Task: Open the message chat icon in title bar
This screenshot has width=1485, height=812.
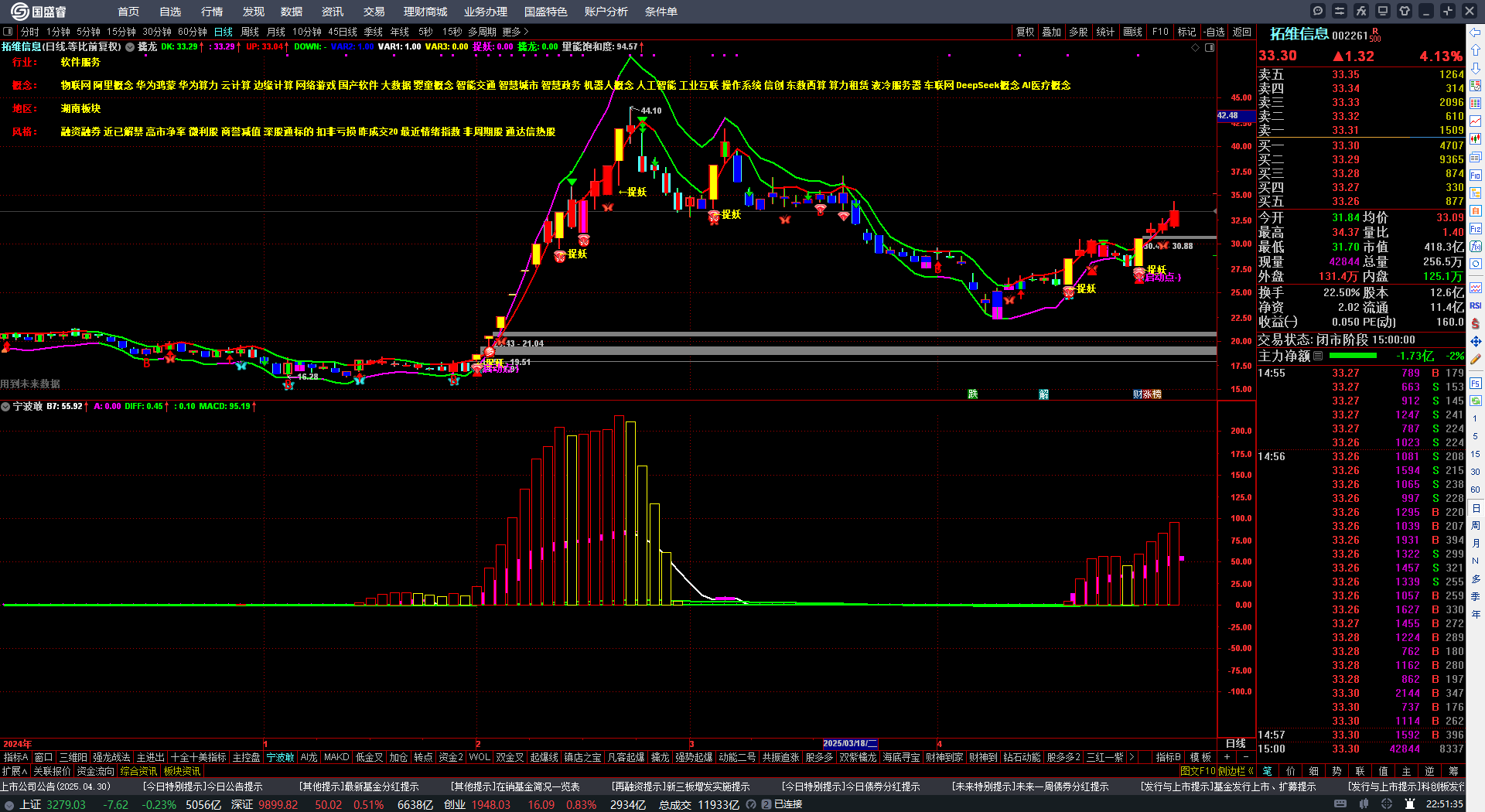Action: tap(1318, 11)
